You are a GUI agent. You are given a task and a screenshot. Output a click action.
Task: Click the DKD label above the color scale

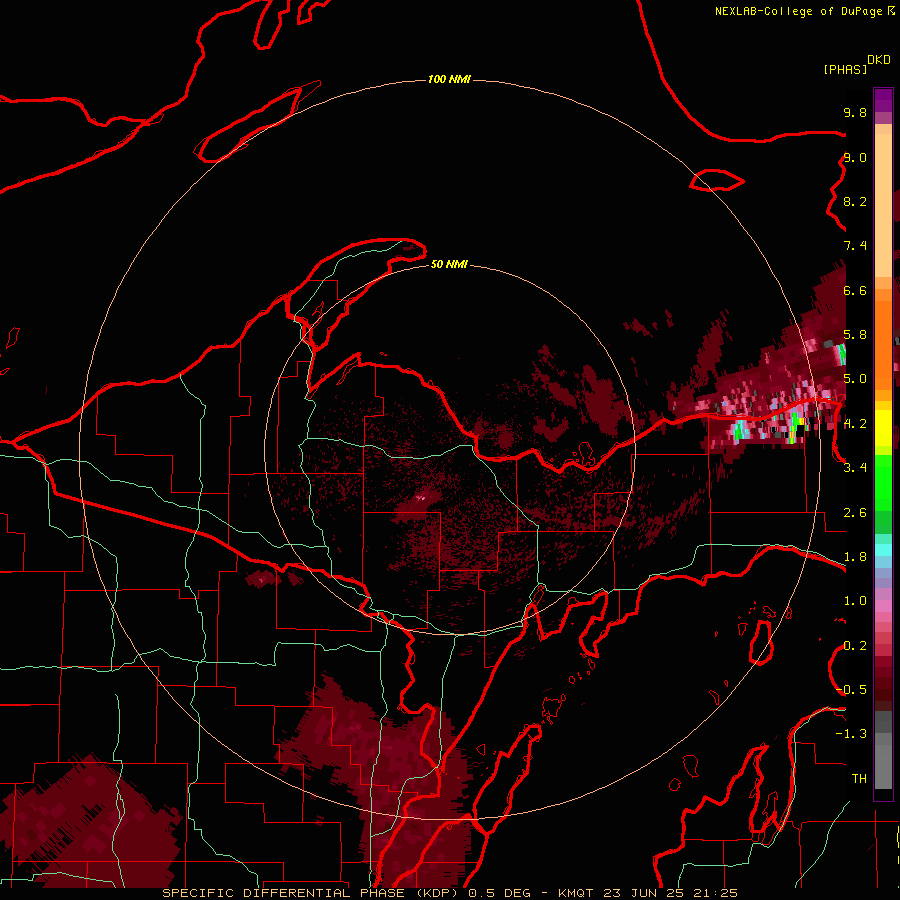(879, 60)
